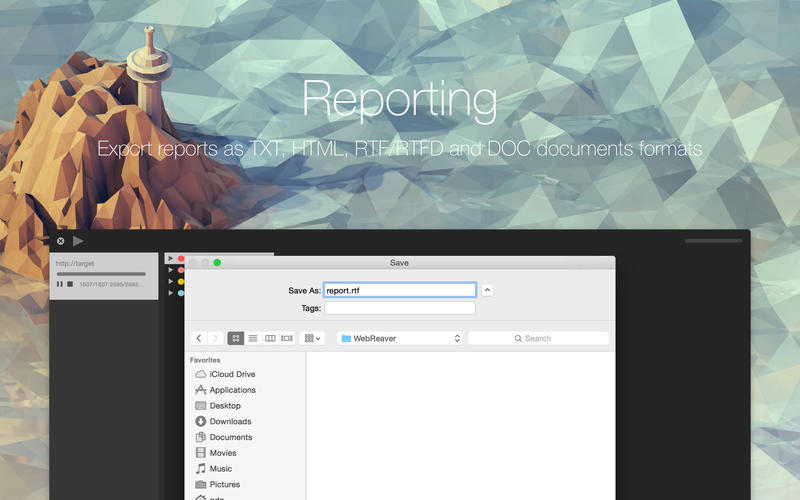Switch to column view
800x500 pixels.
coord(270,338)
